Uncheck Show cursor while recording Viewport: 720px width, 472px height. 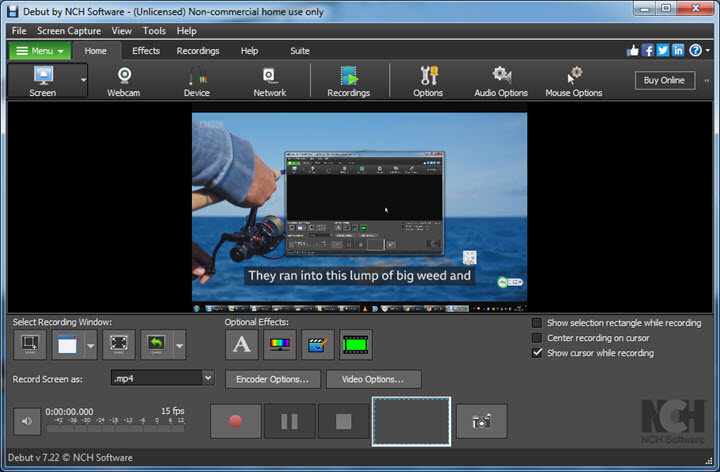click(x=537, y=353)
